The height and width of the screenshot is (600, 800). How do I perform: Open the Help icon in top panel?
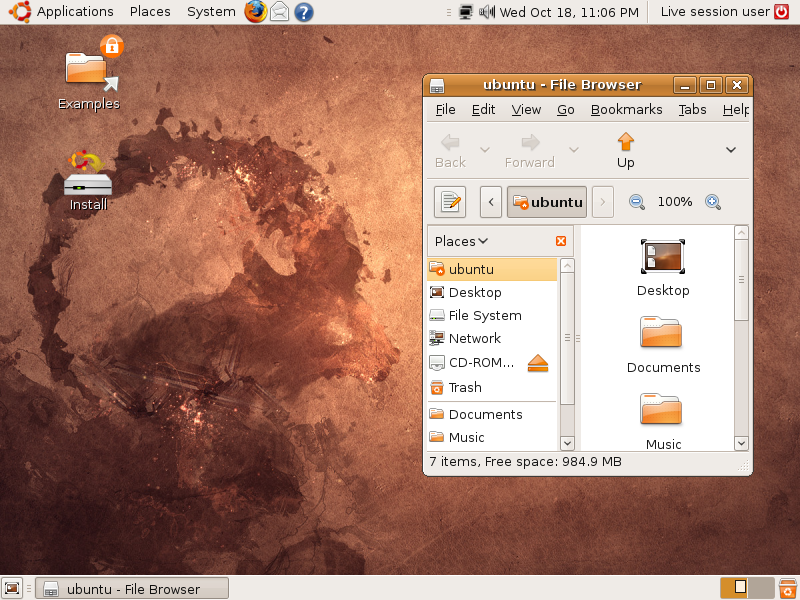pyautogui.click(x=304, y=12)
